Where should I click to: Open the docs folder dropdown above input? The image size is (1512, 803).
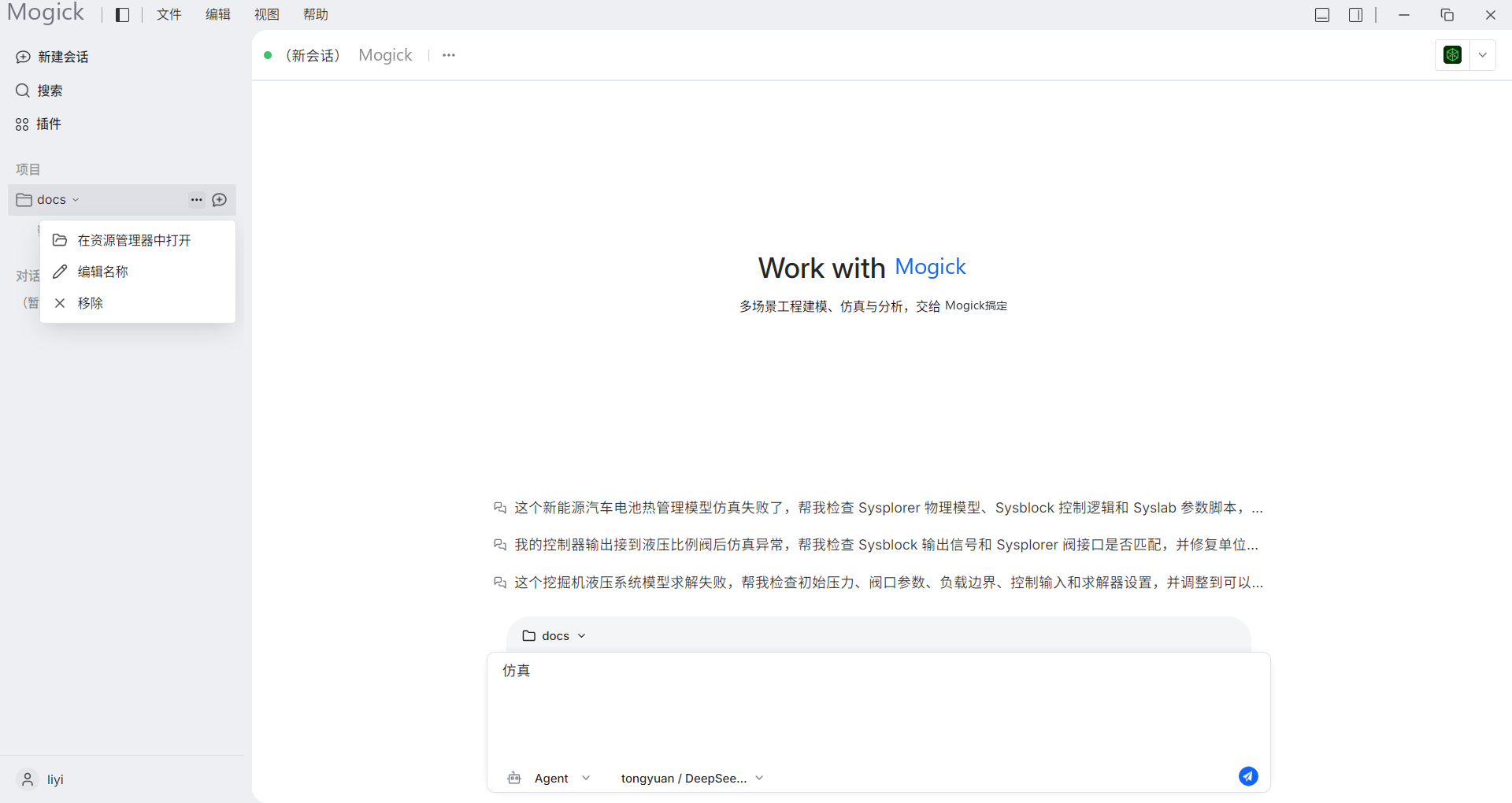tap(554, 636)
